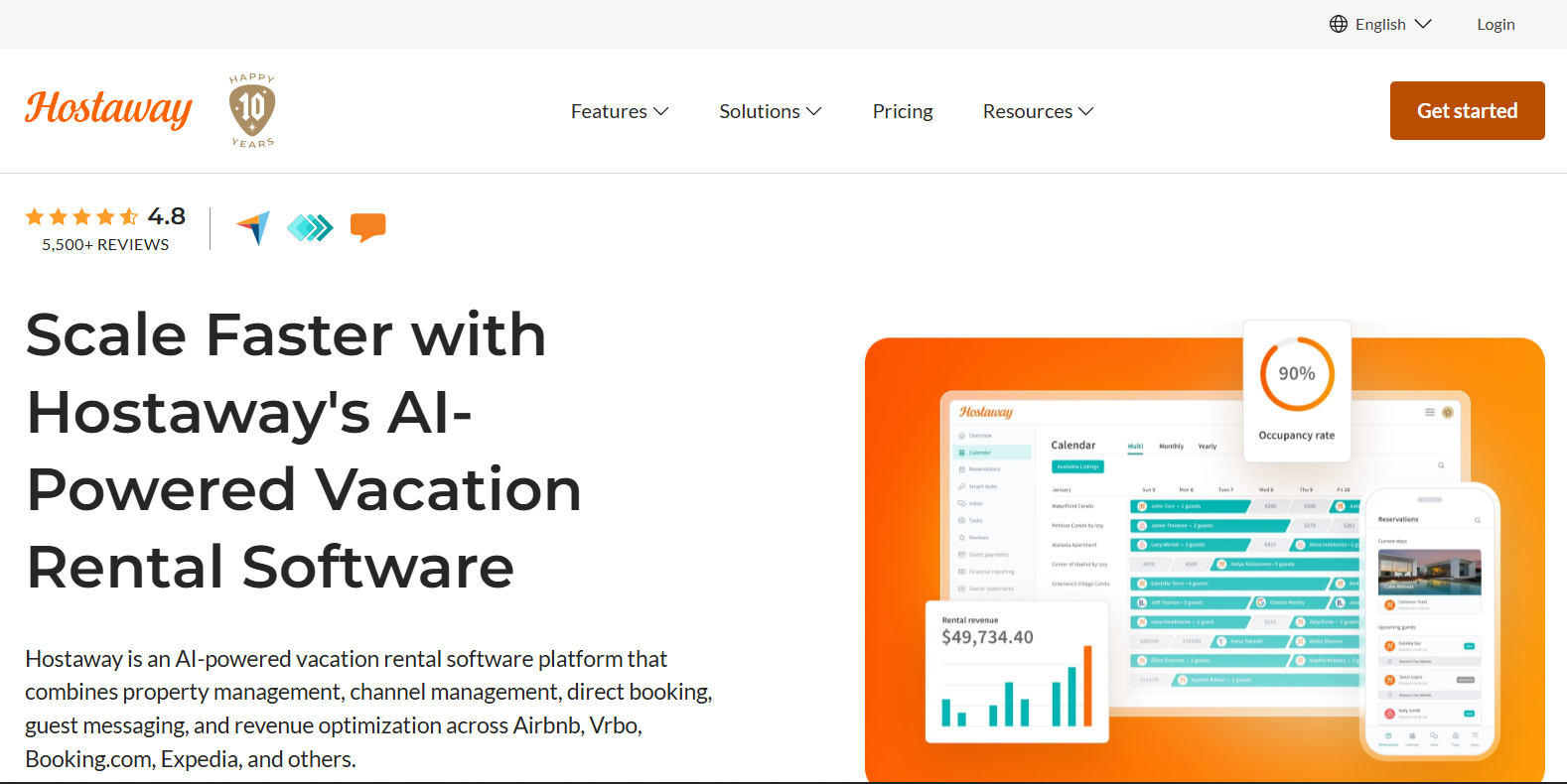Expand the Solutions menu
This screenshot has height=784, width=1567.
(771, 111)
